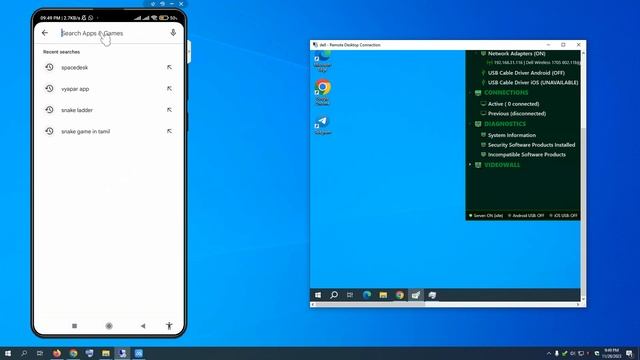Open Security Software Products Installed
This screenshot has width=640, height=360.
coord(531,145)
